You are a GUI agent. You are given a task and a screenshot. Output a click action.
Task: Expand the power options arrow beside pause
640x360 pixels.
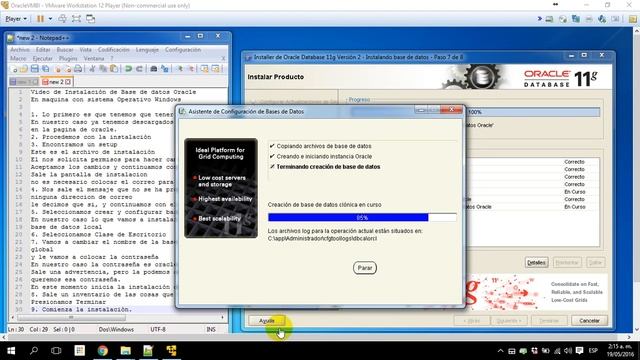(50, 19)
